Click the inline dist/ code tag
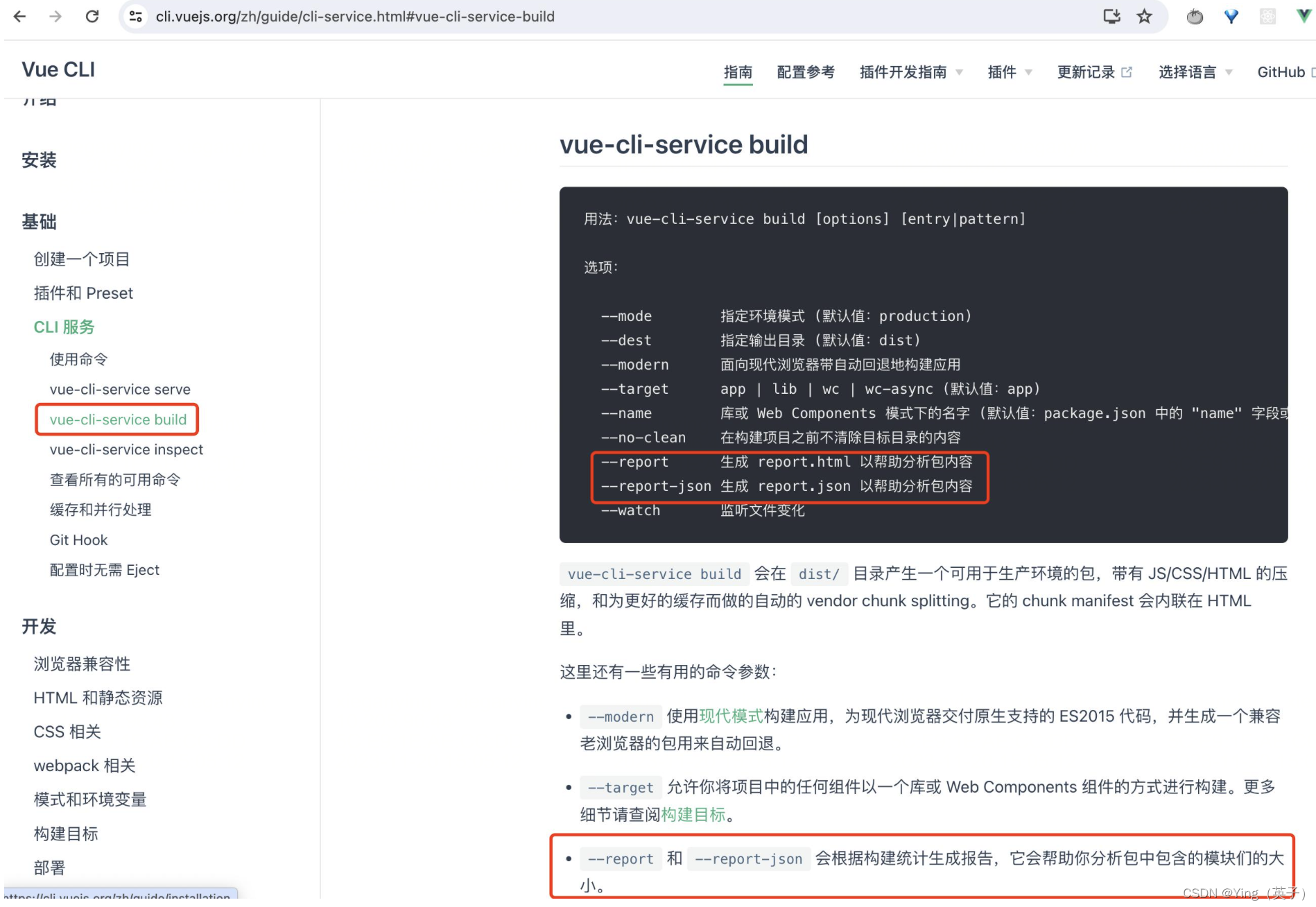This screenshot has height=907, width=1316. click(819, 574)
